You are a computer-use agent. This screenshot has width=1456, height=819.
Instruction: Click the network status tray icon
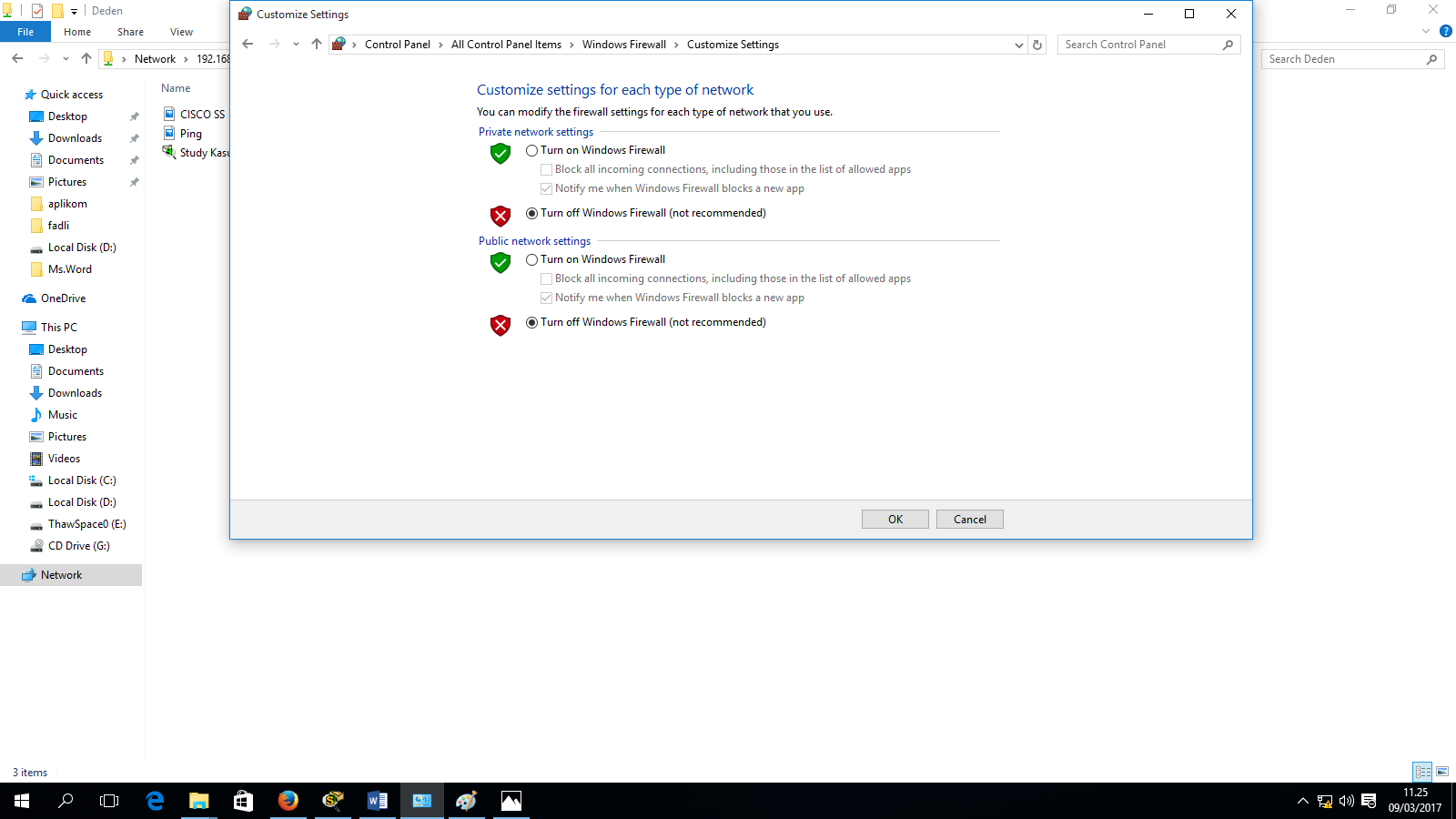click(x=1325, y=801)
